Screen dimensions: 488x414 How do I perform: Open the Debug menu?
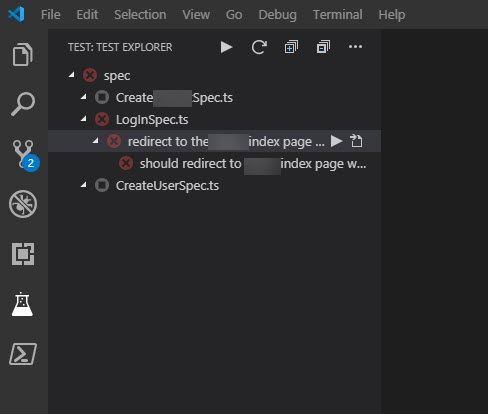(x=277, y=15)
